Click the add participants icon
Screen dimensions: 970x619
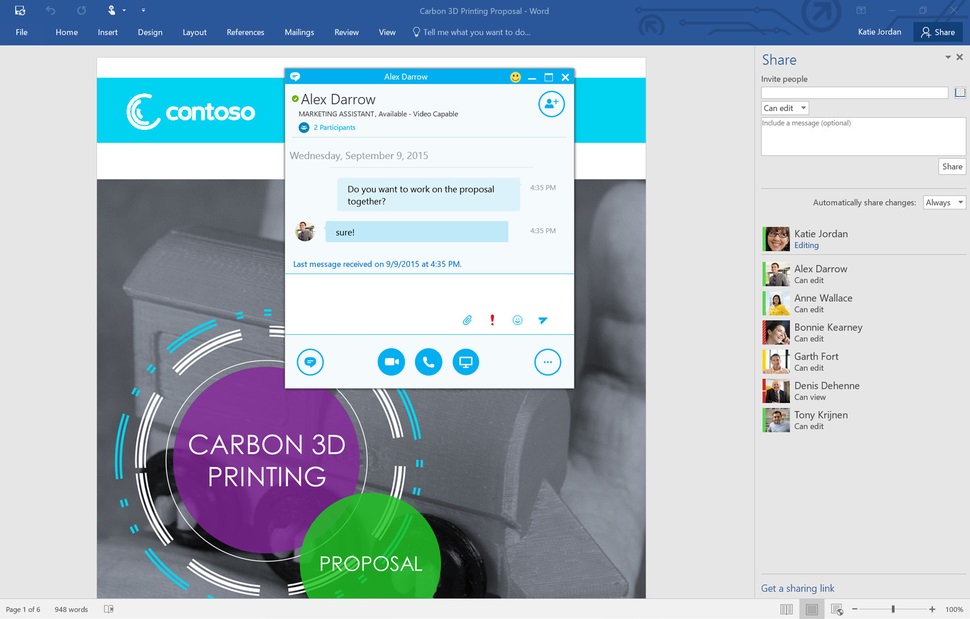point(551,104)
